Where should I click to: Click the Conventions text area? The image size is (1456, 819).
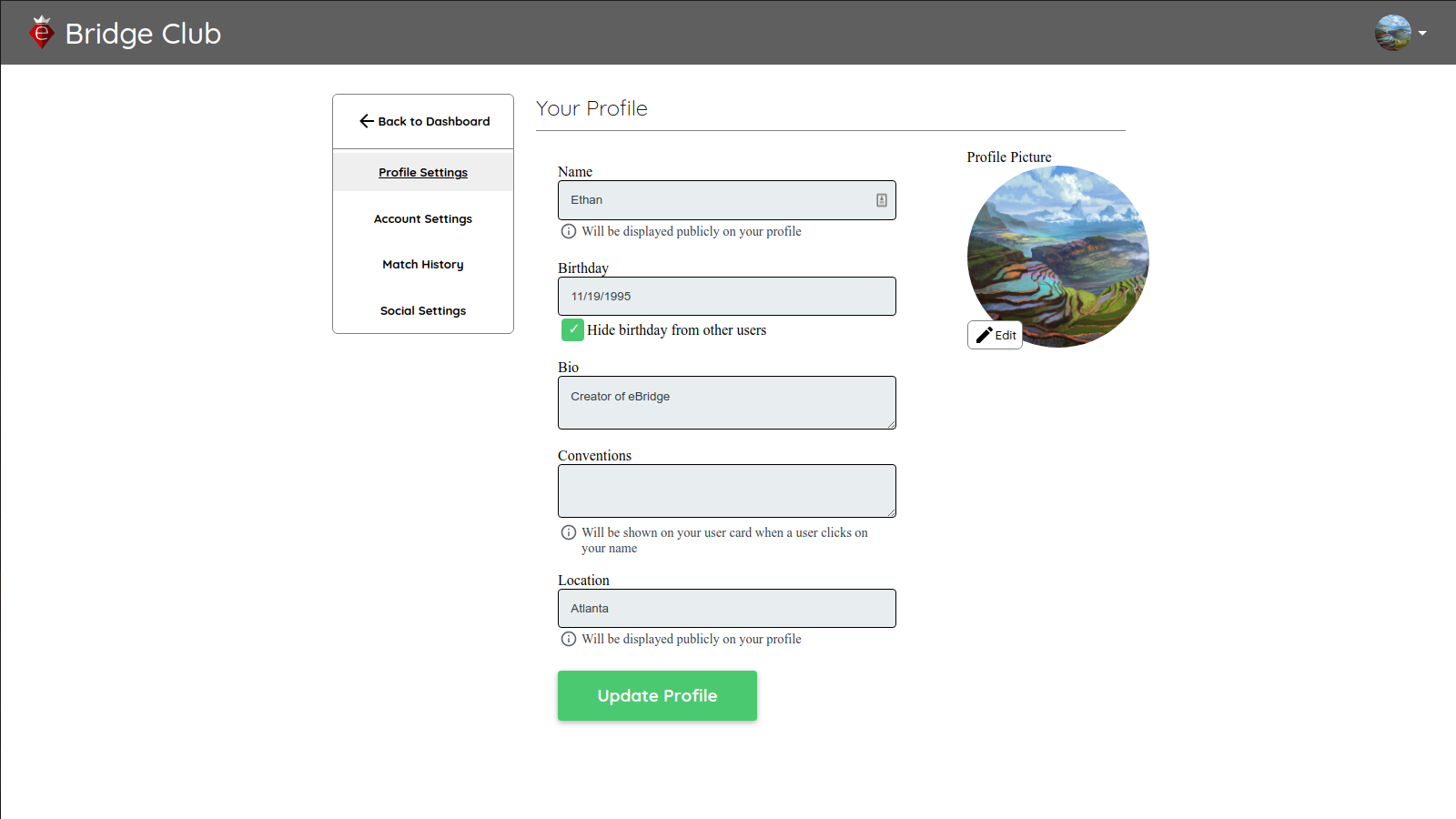click(727, 490)
